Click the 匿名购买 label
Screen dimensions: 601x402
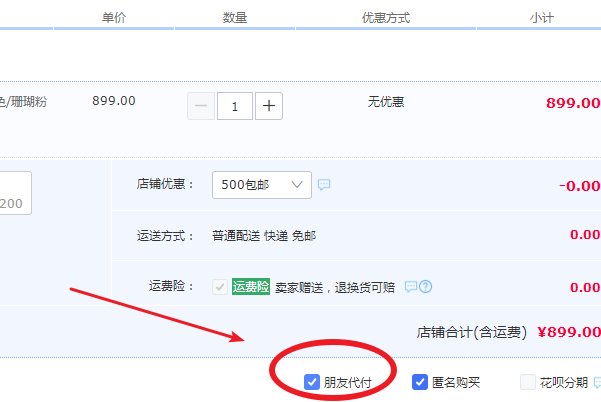click(456, 382)
